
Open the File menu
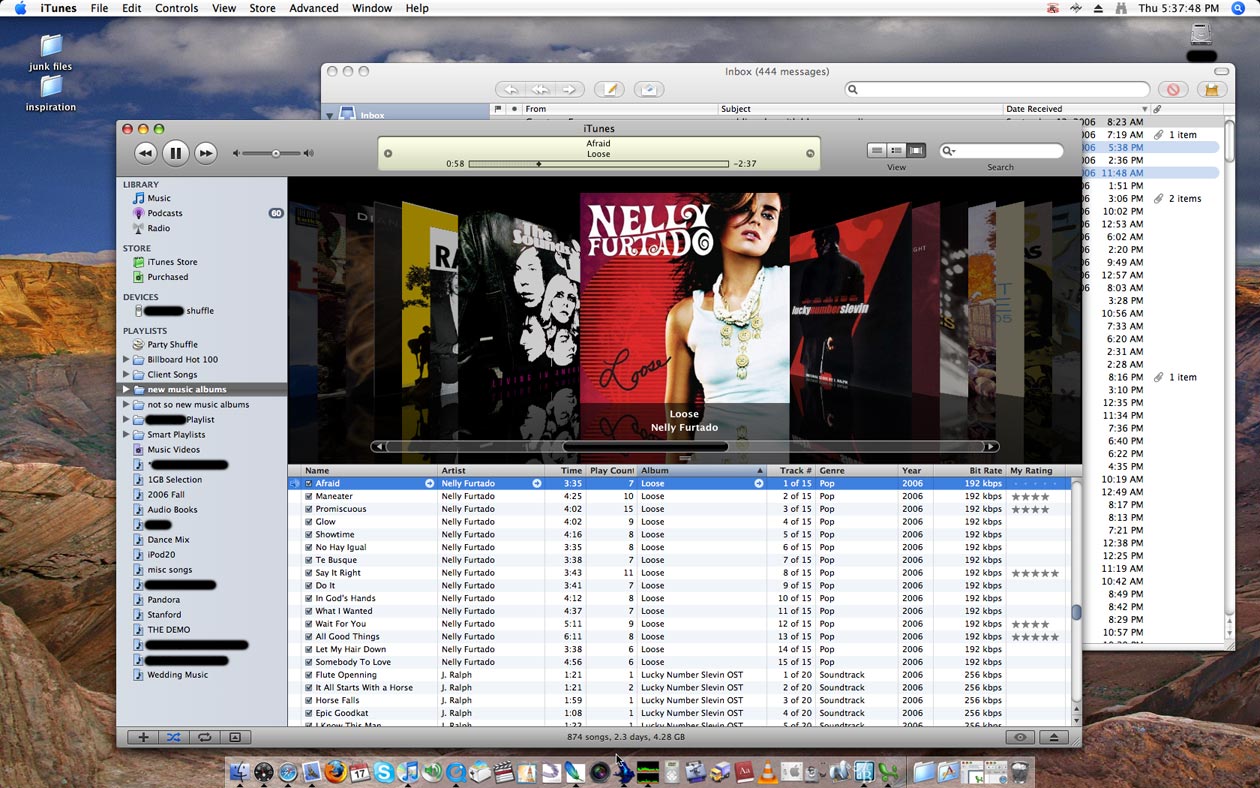click(99, 8)
